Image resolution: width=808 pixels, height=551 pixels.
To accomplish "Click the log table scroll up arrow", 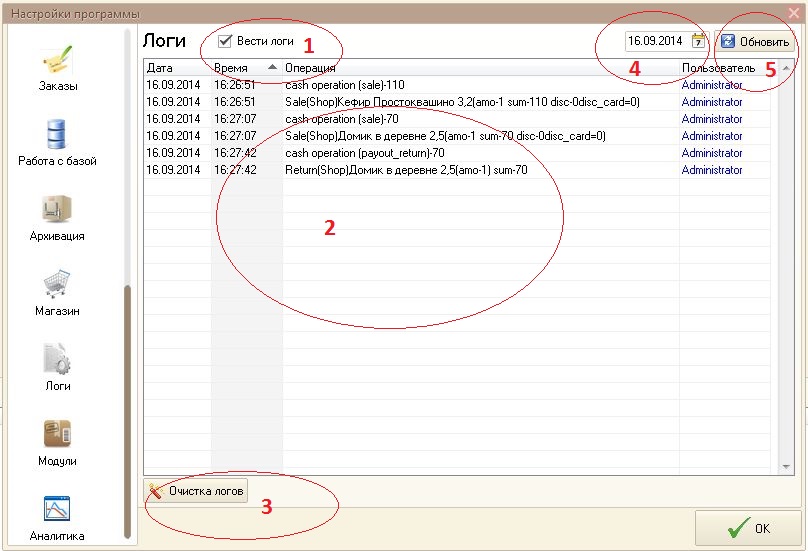I will point(786,68).
